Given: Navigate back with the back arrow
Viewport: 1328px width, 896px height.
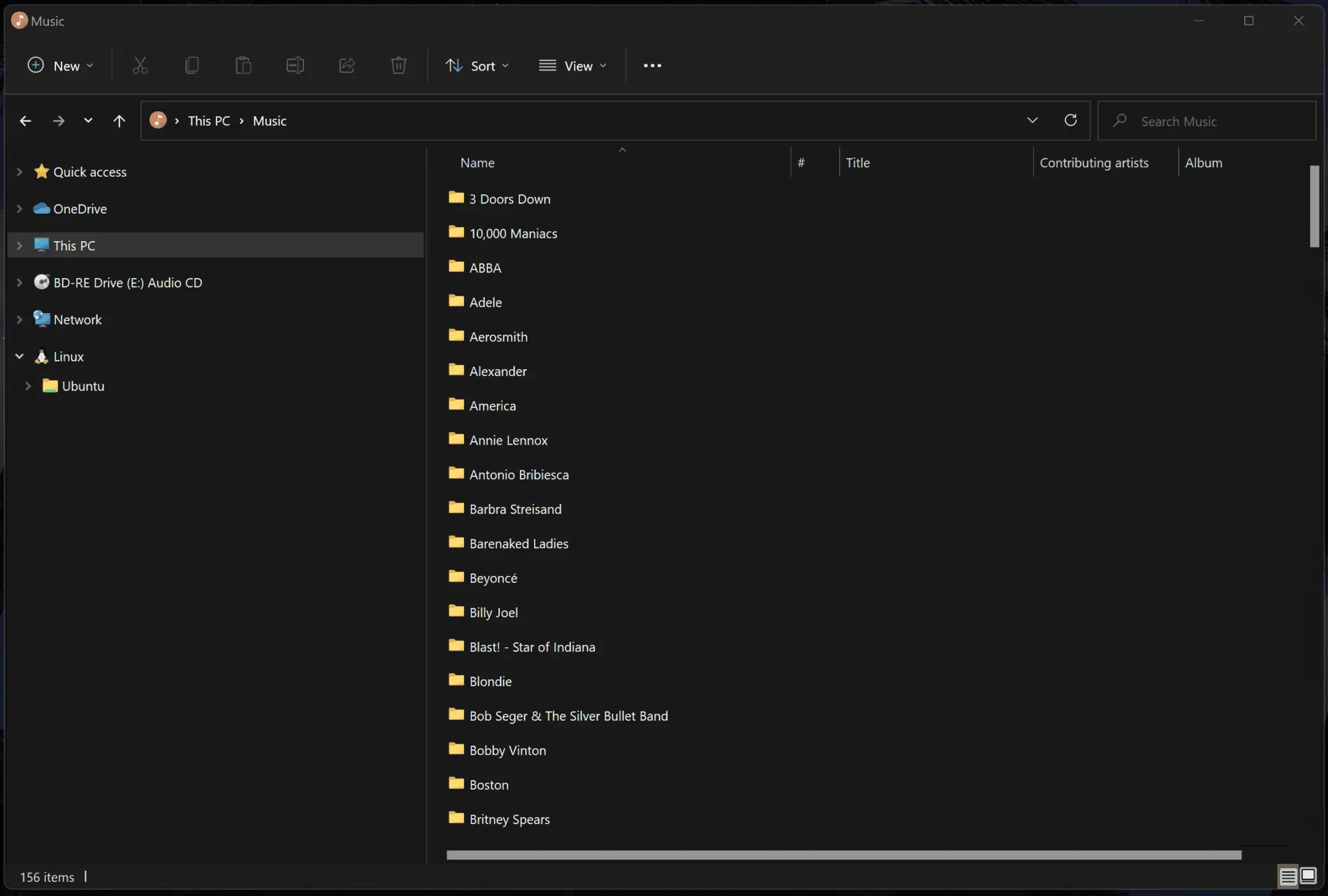Looking at the screenshot, I should tap(25, 120).
